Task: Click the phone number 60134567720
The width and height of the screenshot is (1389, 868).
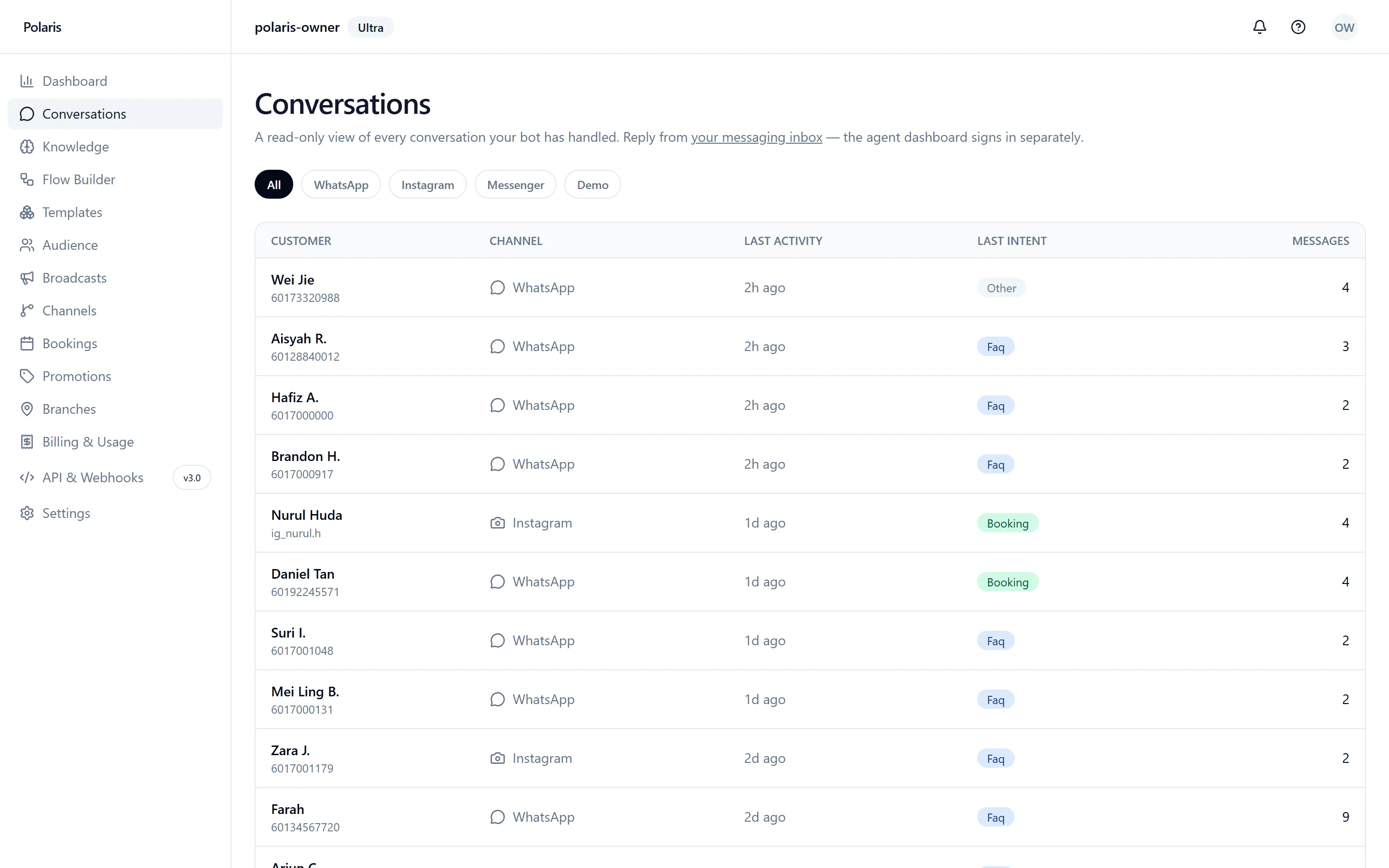Action: (305, 827)
